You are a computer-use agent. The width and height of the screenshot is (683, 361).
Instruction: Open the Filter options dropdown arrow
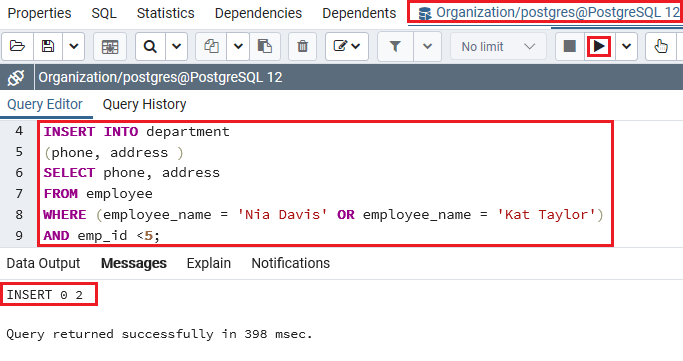click(427, 46)
